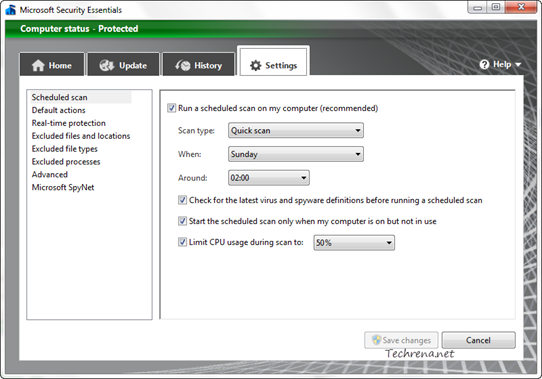The width and height of the screenshot is (542, 379).
Task: Click the Save changes button
Action: [401, 340]
